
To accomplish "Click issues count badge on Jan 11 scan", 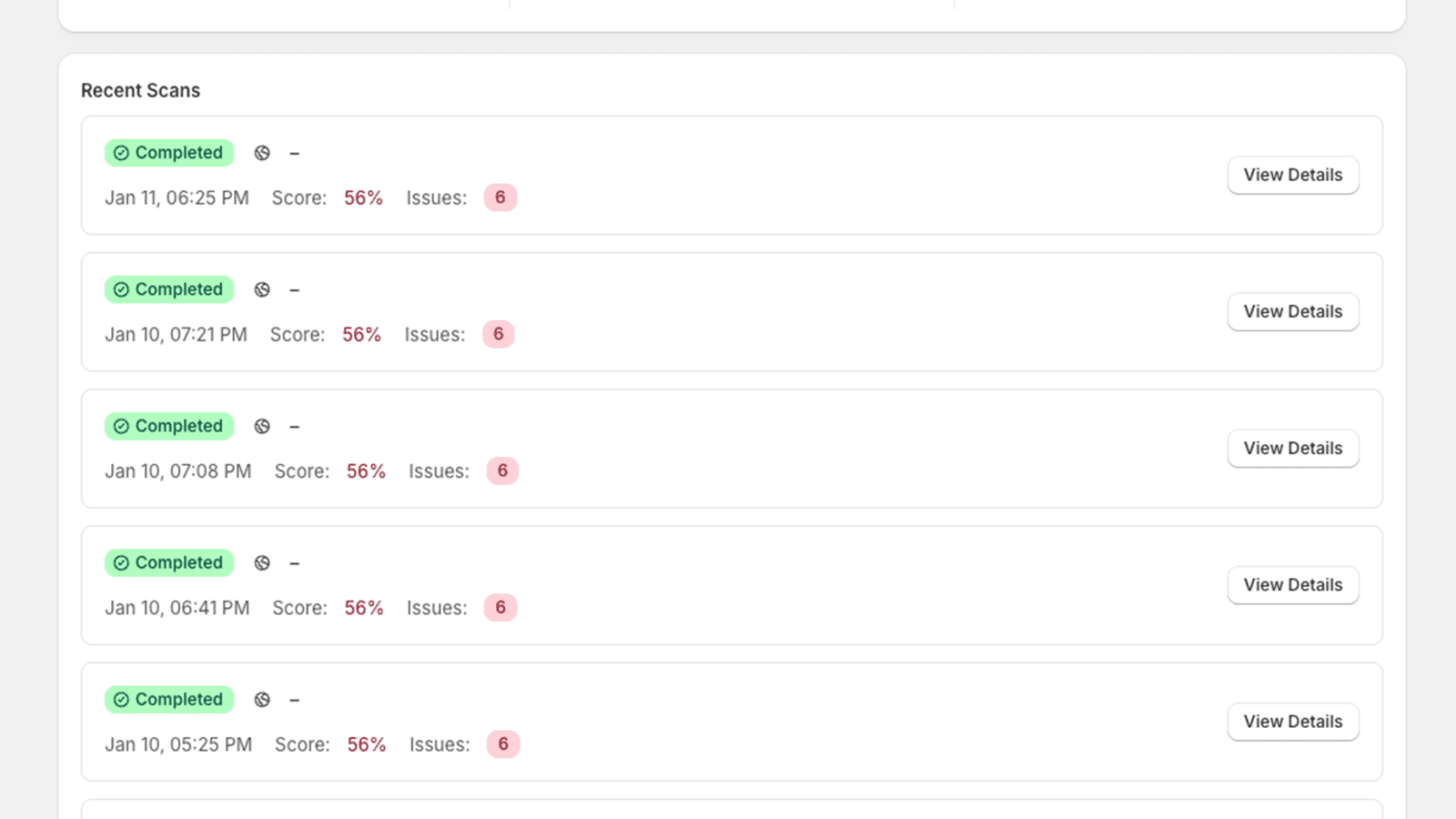I will 500,197.
